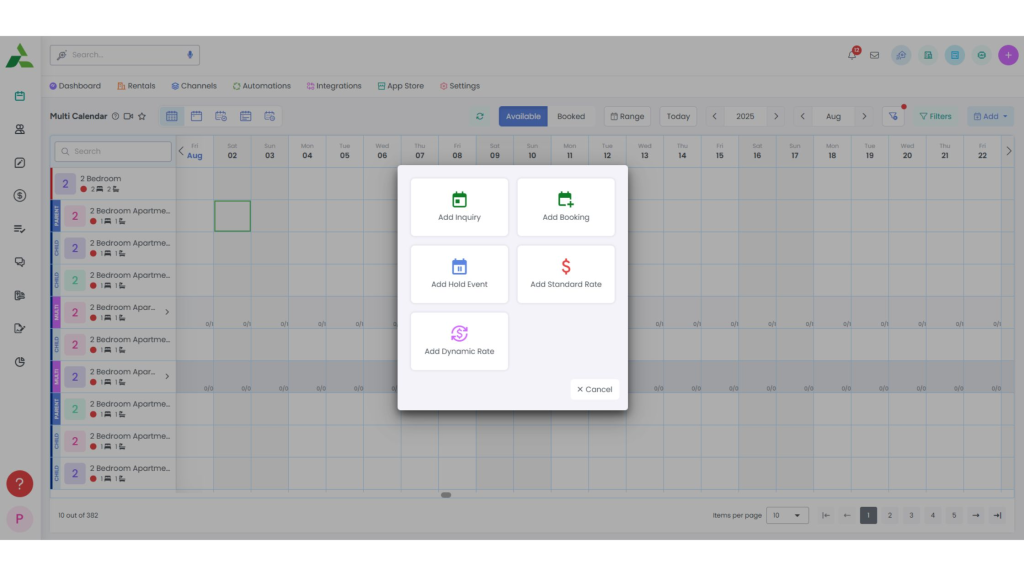Open the dollar sign icon in sidebar
Screen dimensions: 1024x576
20,195
